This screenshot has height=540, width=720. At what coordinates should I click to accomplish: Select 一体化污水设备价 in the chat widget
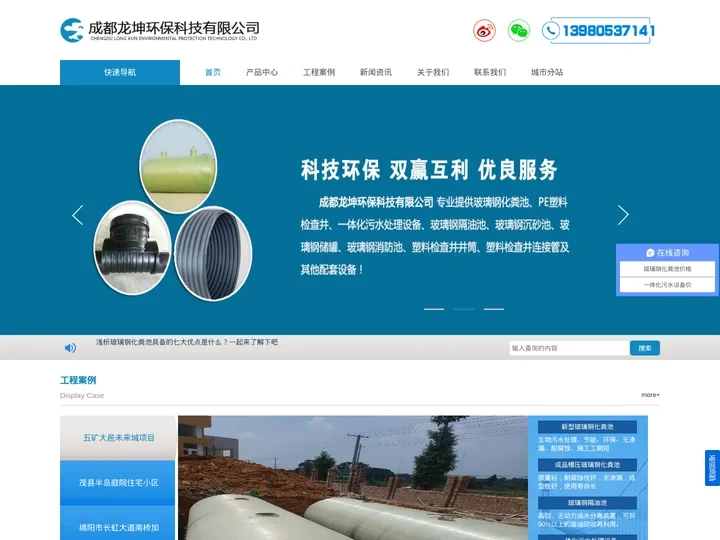667,285
